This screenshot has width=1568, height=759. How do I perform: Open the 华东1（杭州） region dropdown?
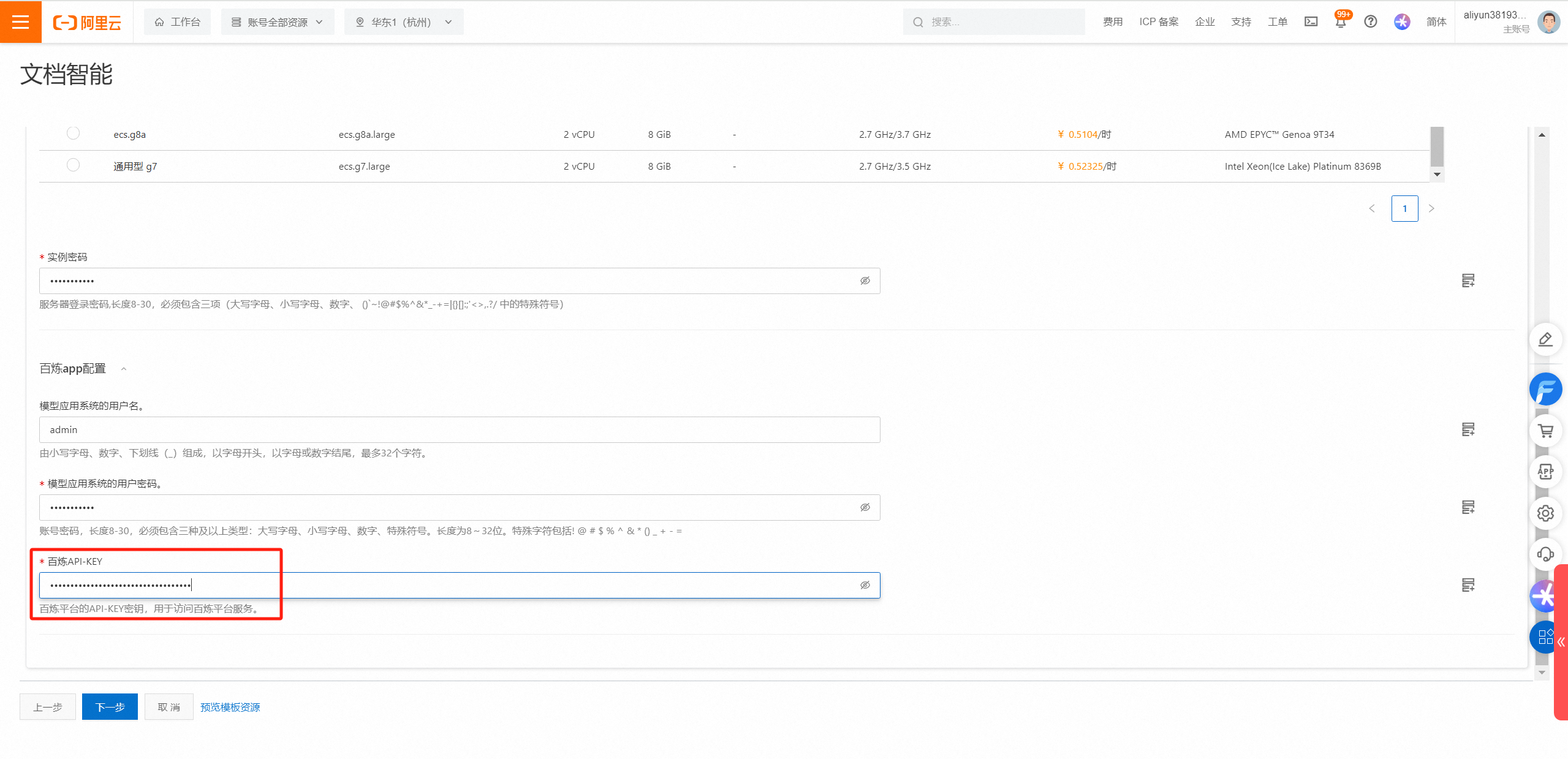coord(404,22)
